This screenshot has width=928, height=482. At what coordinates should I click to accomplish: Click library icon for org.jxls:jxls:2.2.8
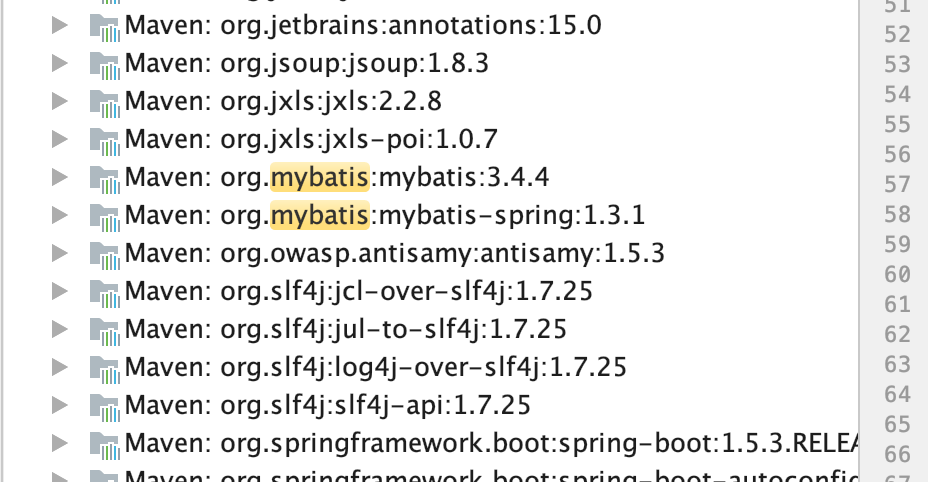105,103
